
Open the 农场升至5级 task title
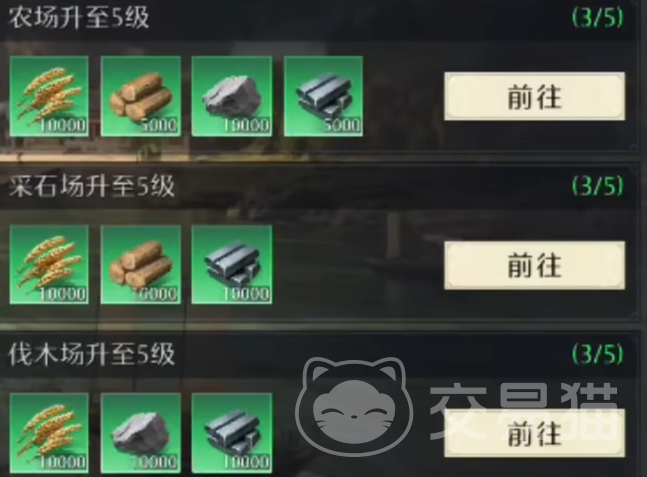pos(79,18)
